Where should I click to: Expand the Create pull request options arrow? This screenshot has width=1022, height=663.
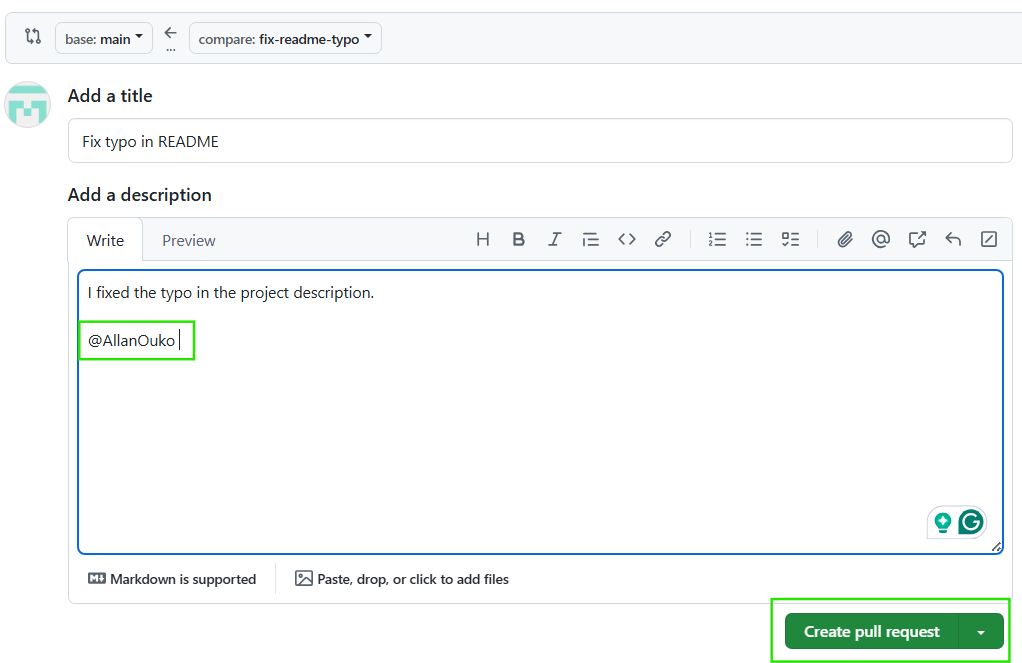click(981, 631)
